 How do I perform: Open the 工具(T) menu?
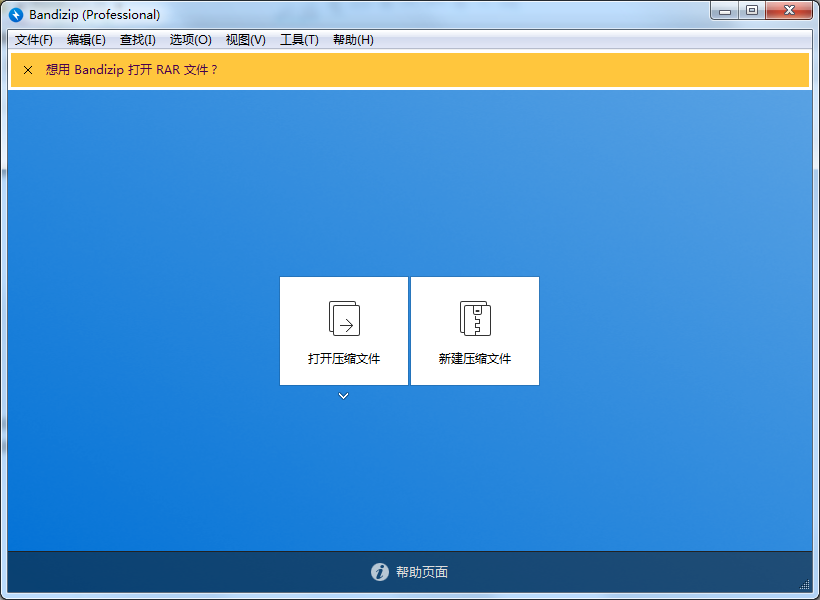click(x=299, y=40)
